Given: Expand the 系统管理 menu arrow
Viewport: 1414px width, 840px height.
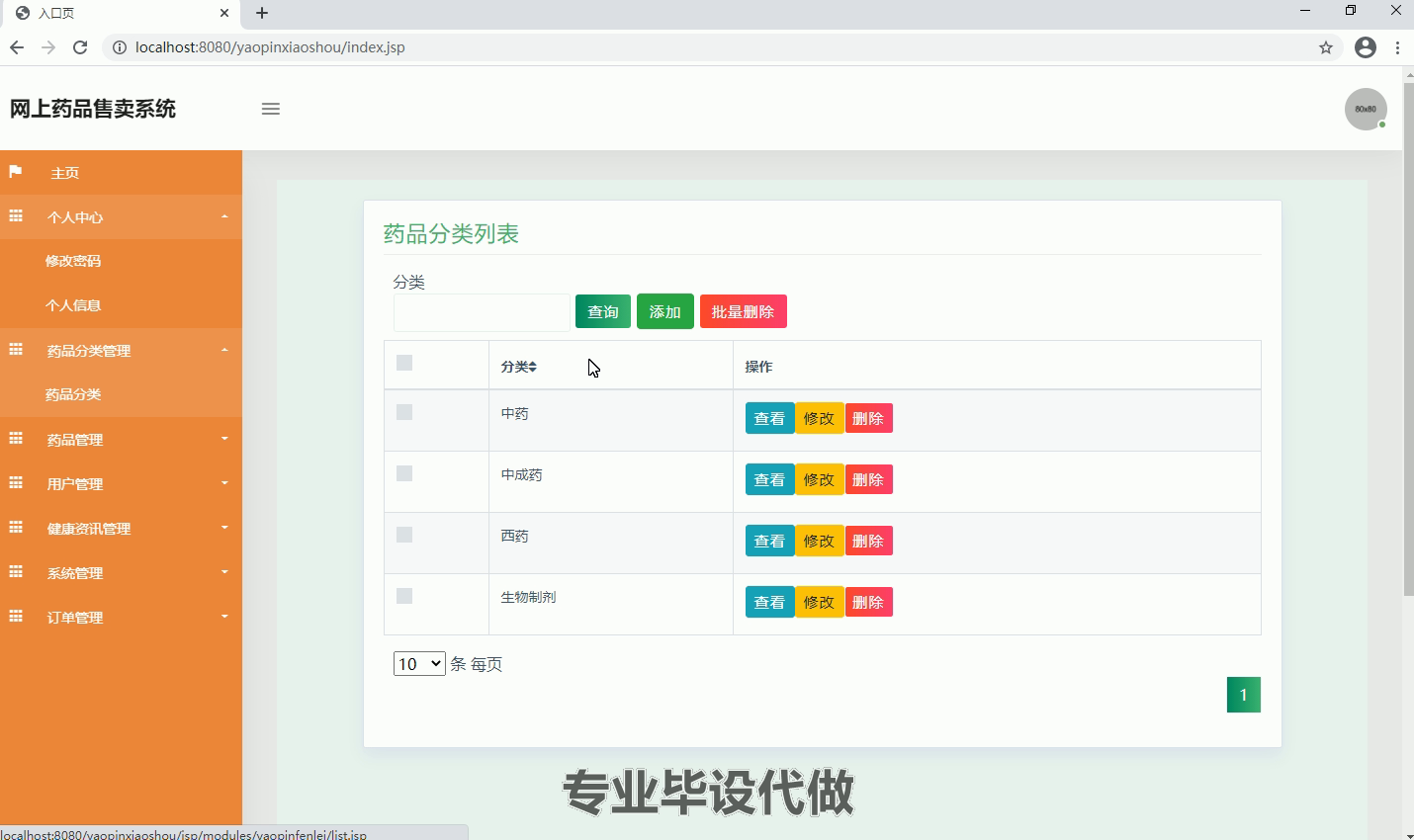Looking at the screenshot, I should tap(224, 572).
